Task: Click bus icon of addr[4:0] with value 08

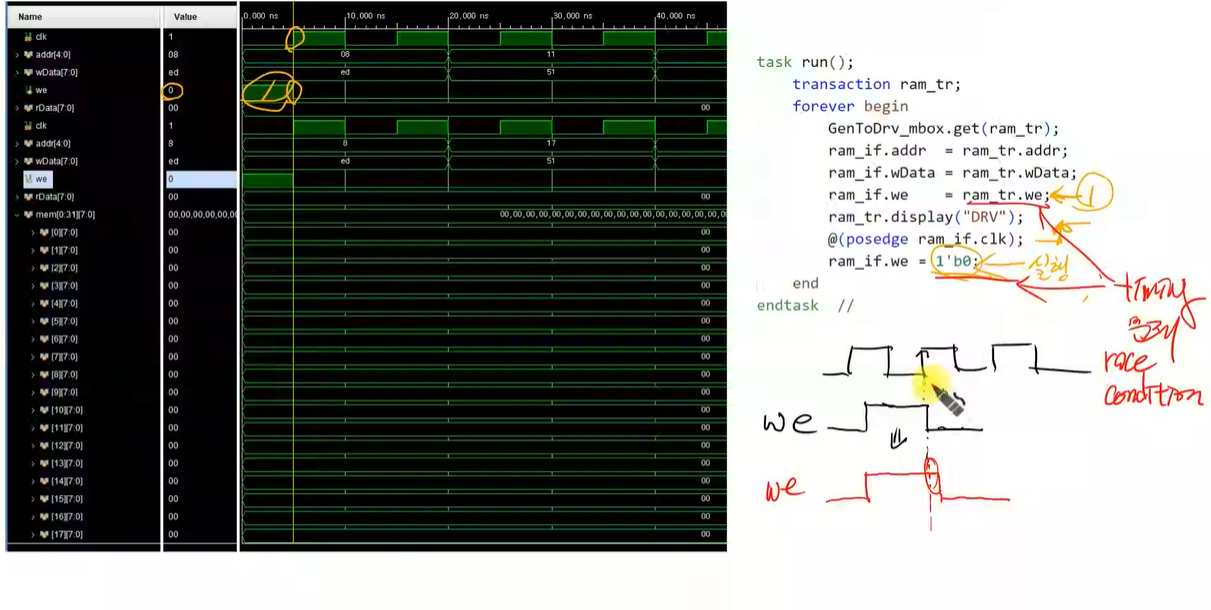Action: [x=28, y=54]
